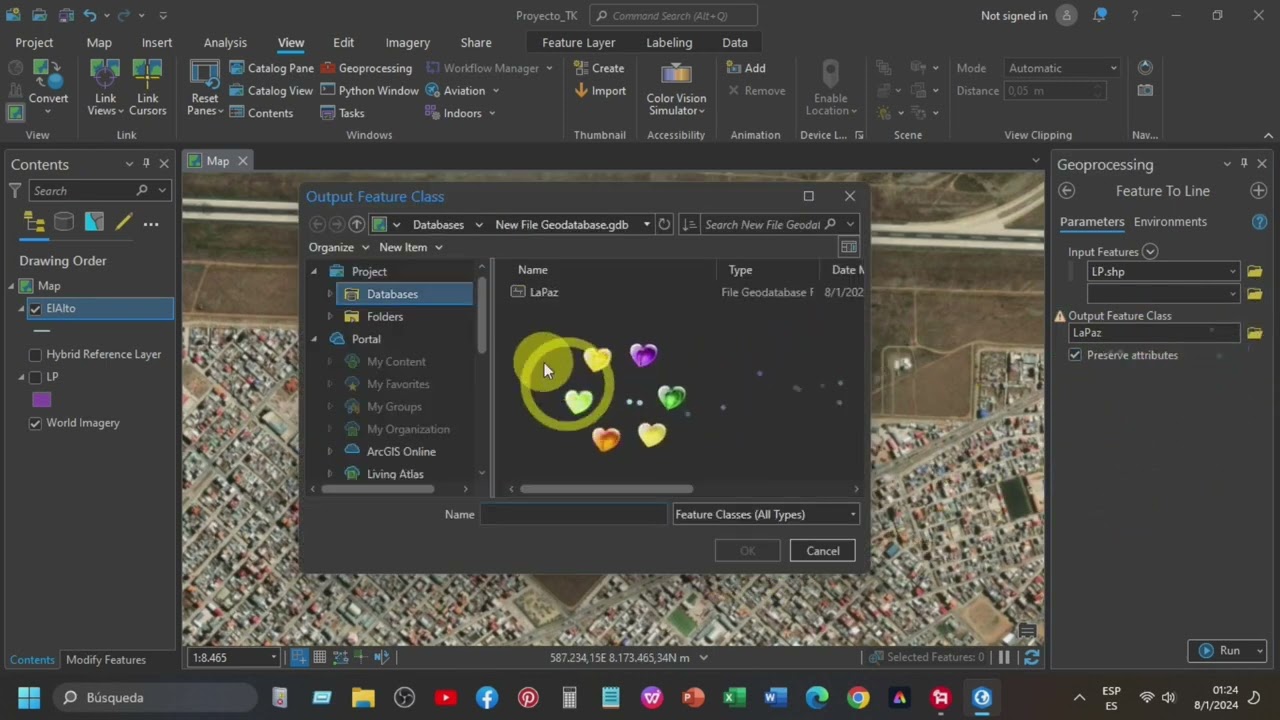The width and height of the screenshot is (1280, 720).
Task: Click the Reset Panes icon
Action: [x=204, y=86]
